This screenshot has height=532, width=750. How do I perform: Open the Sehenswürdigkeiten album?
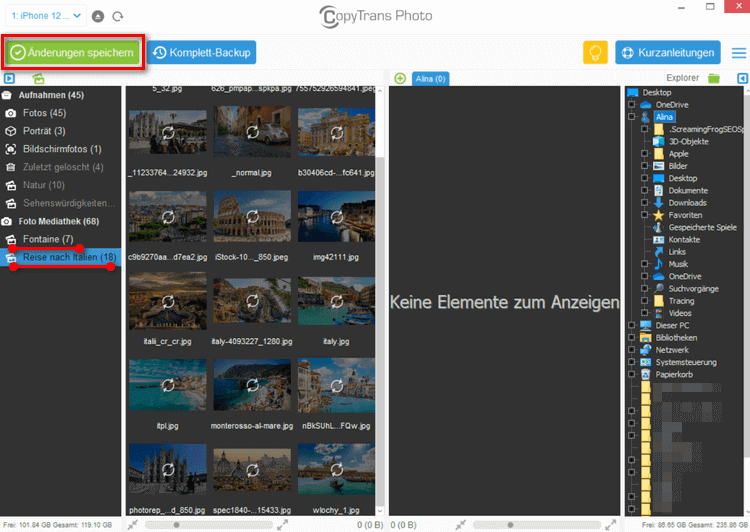(x=69, y=203)
